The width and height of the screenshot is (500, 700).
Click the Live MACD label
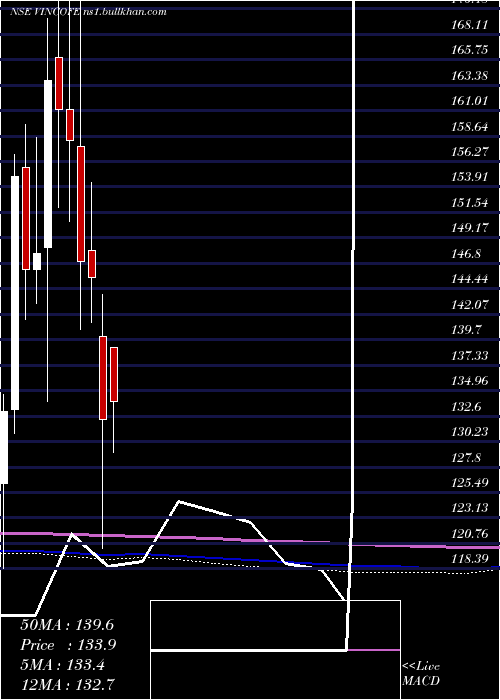point(421,674)
